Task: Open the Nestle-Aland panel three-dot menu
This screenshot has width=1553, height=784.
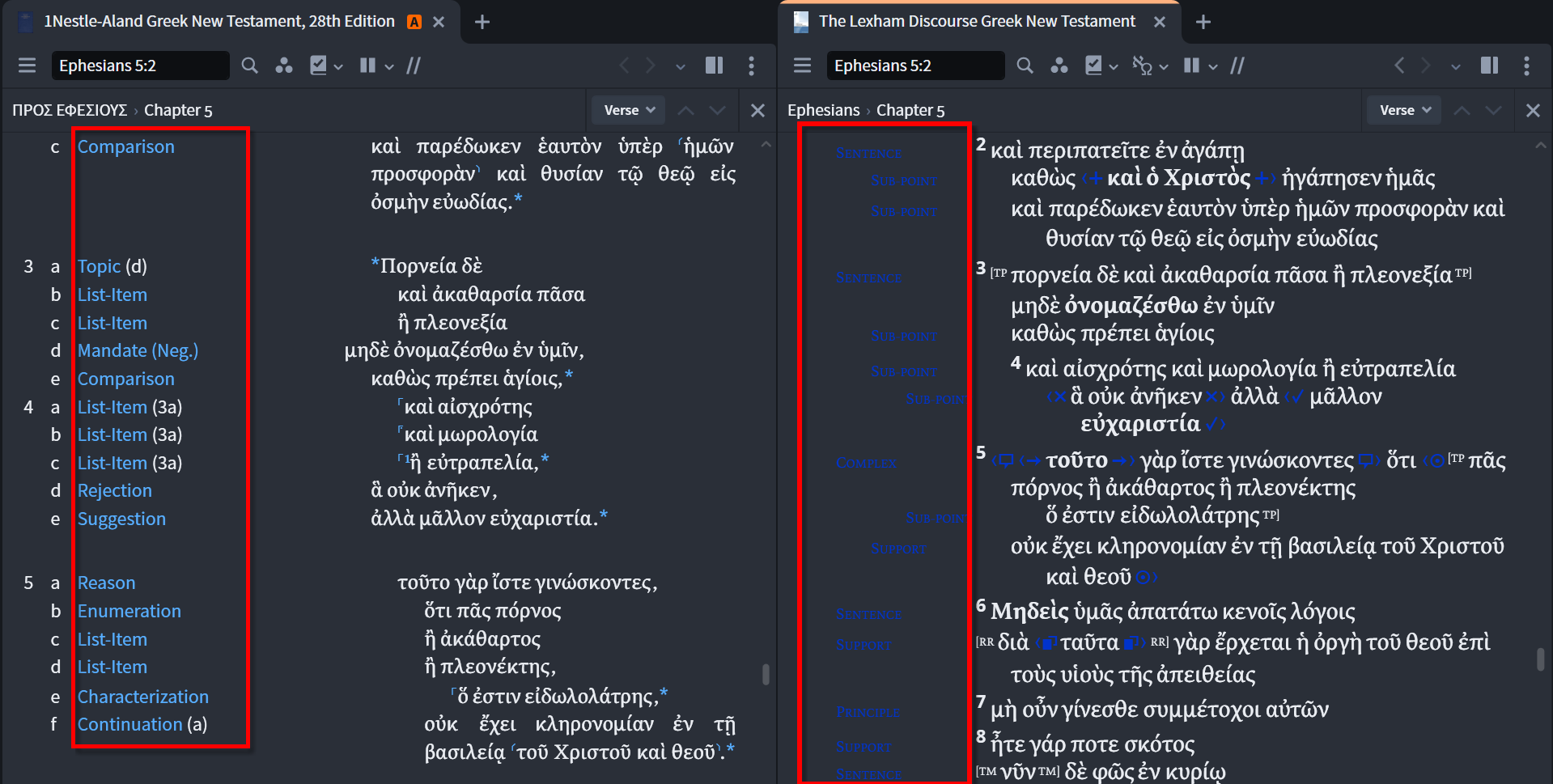Action: point(752,66)
